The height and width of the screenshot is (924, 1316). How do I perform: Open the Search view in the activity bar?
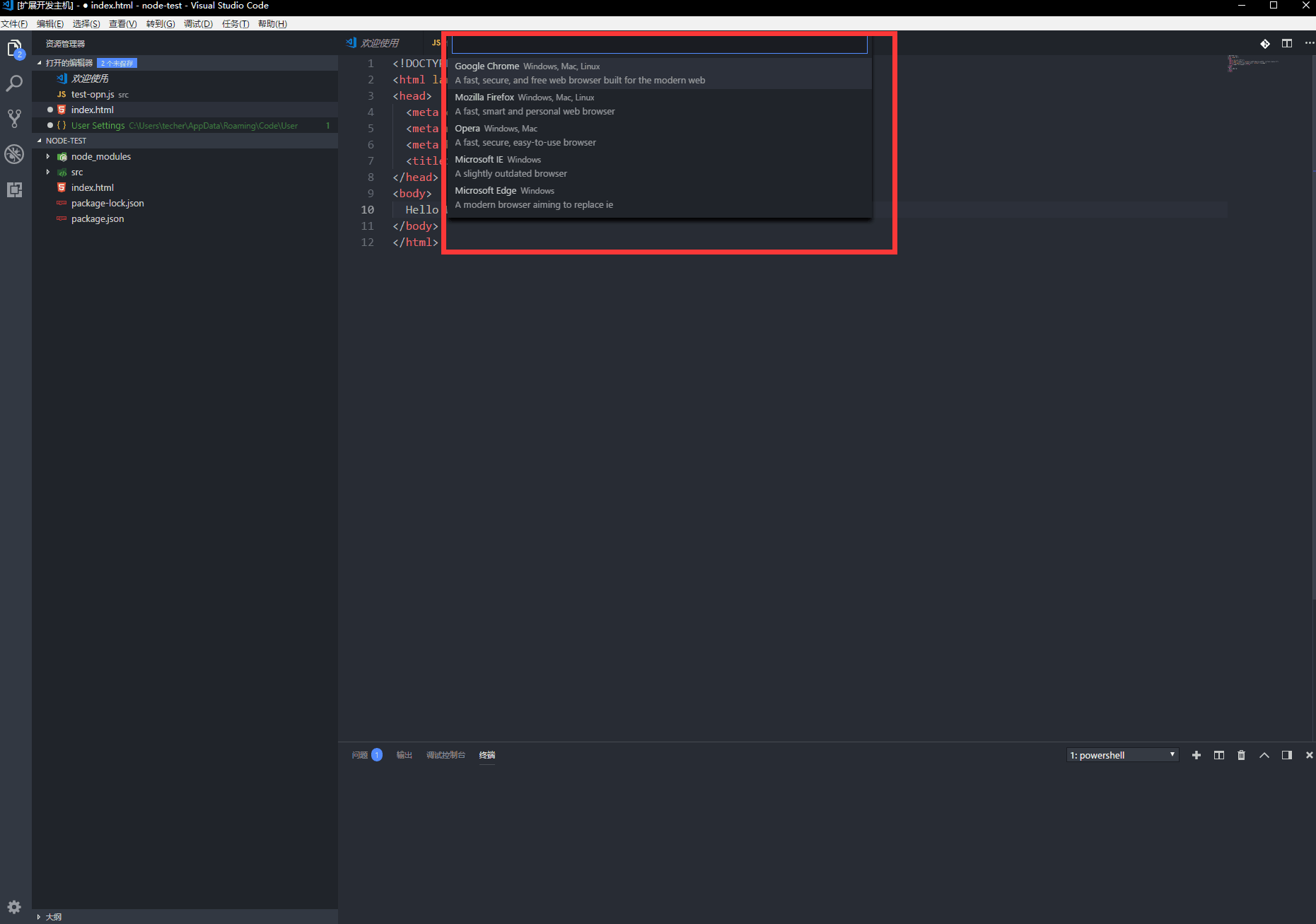(14, 83)
